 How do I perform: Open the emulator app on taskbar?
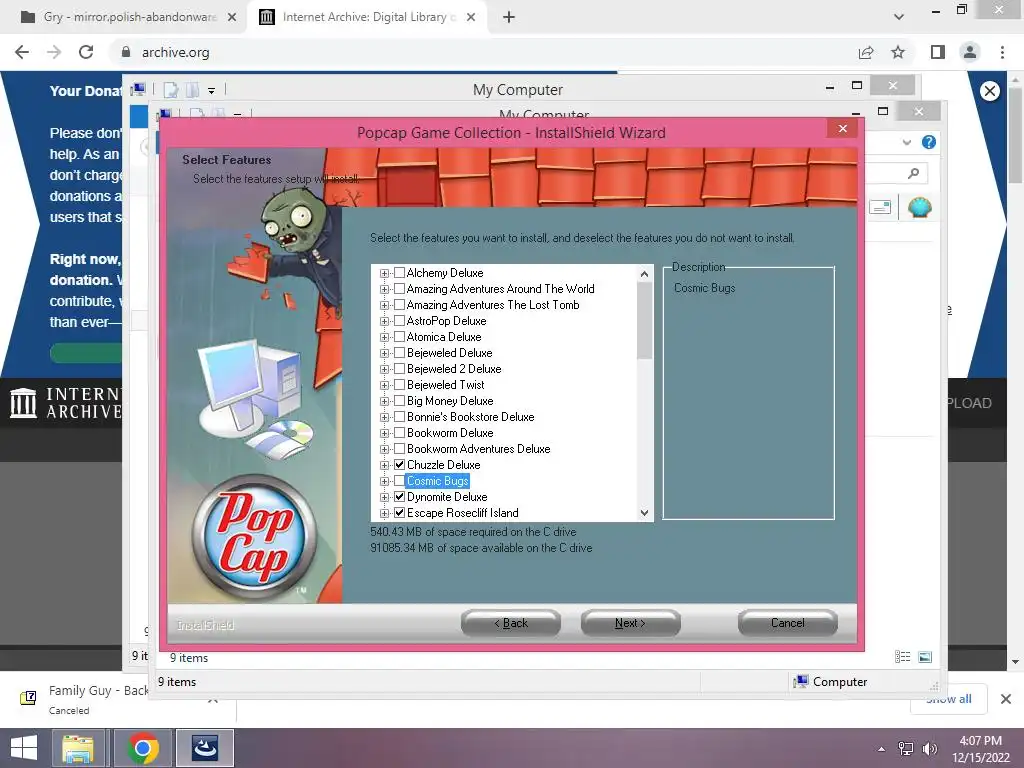click(204, 748)
